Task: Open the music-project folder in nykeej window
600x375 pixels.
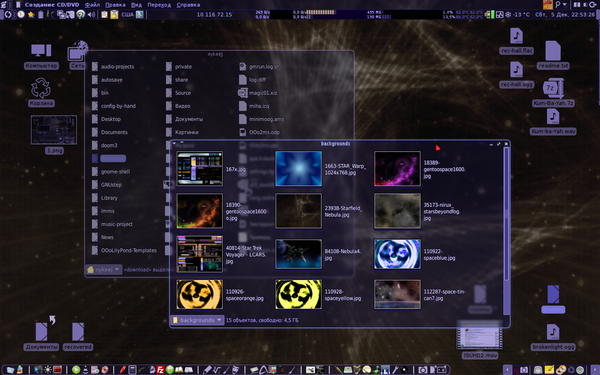Action: point(112,224)
